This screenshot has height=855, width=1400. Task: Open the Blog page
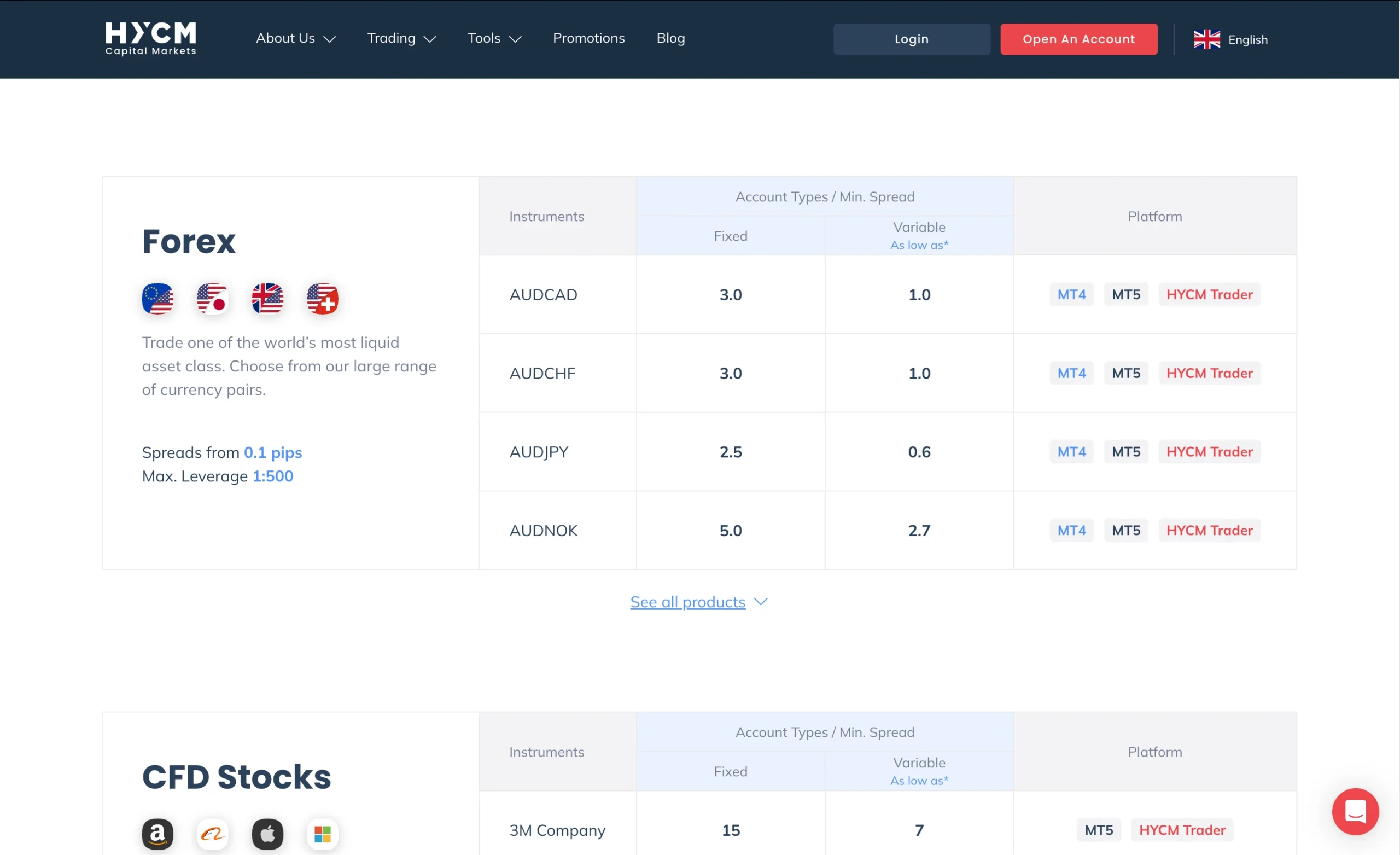670,38
